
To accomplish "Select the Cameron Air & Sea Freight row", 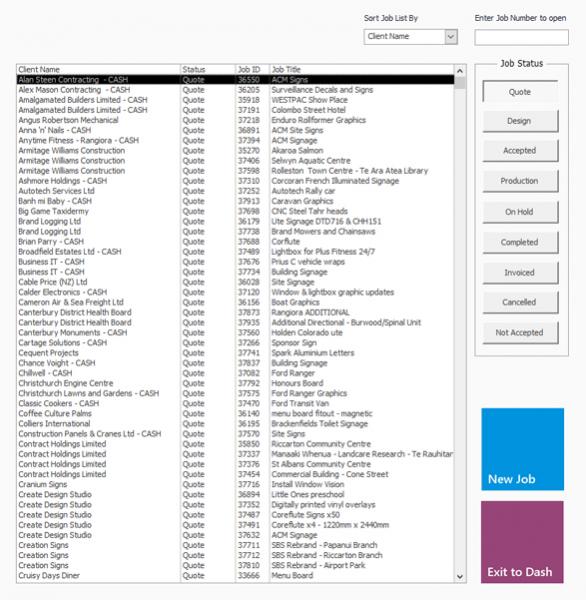I will [235, 302].
